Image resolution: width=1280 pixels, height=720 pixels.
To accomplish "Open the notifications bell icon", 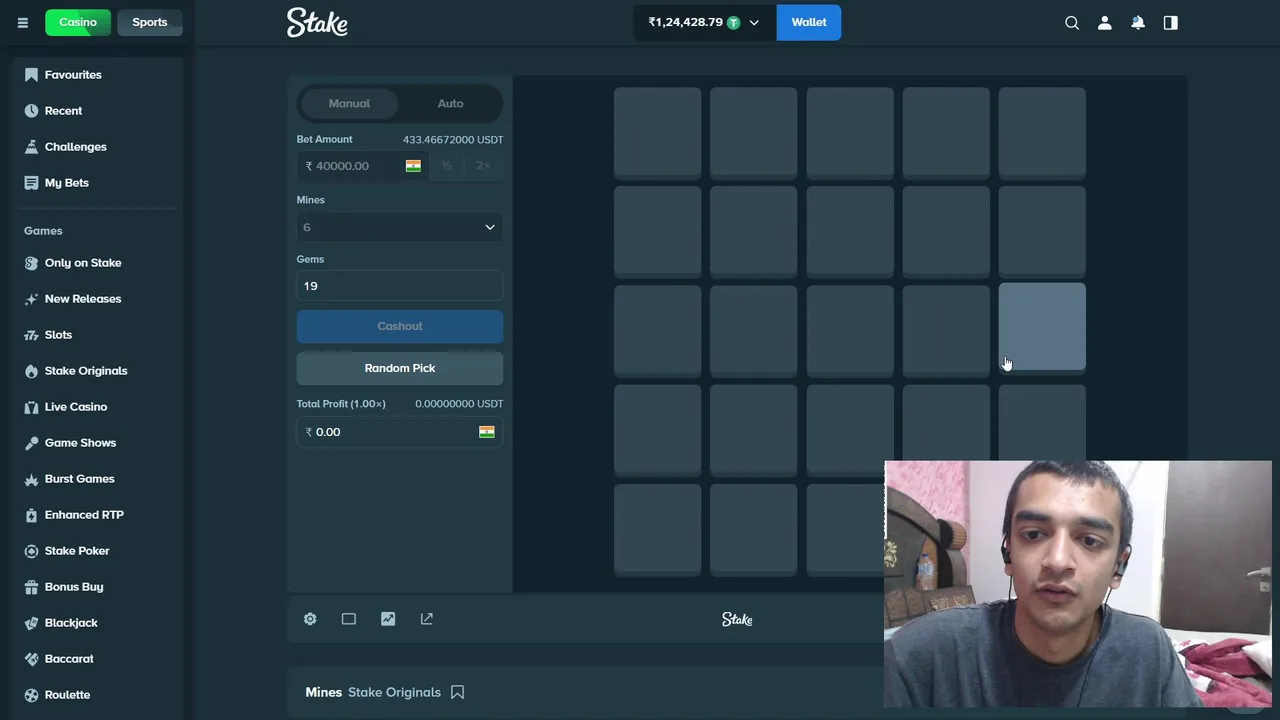I will [1138, 22].
